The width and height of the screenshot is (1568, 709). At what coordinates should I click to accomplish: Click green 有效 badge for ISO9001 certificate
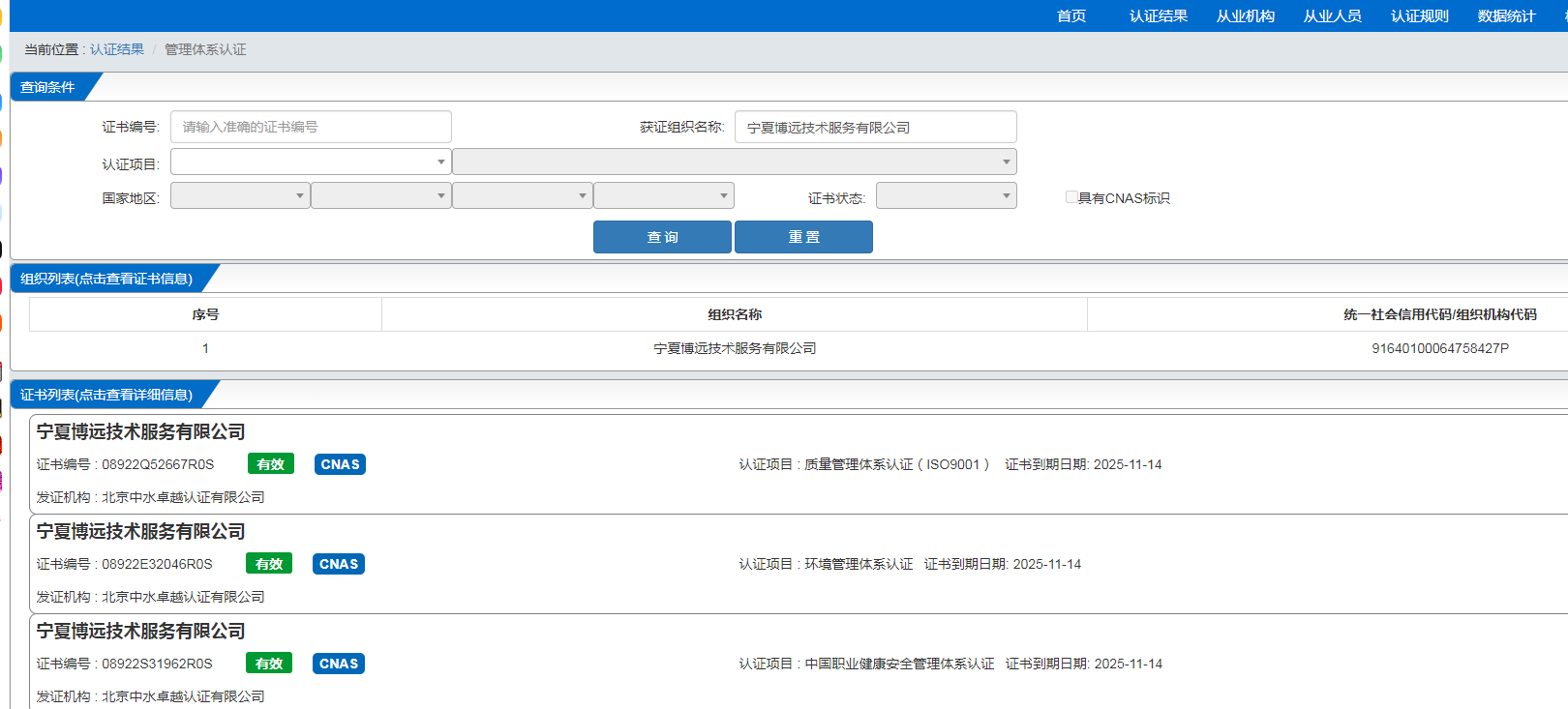click(270, 464)
